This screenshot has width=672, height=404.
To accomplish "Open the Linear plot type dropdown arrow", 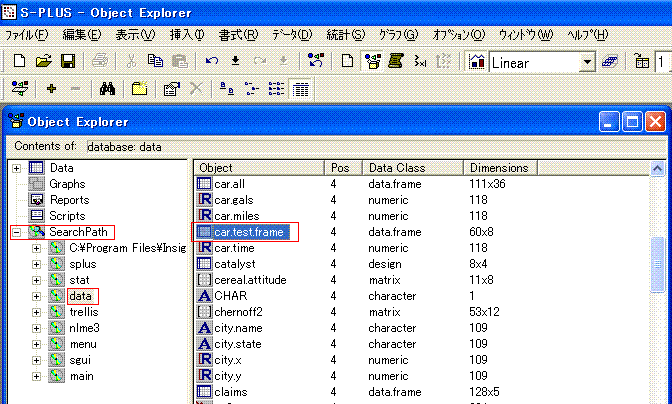I will [587, 63].
